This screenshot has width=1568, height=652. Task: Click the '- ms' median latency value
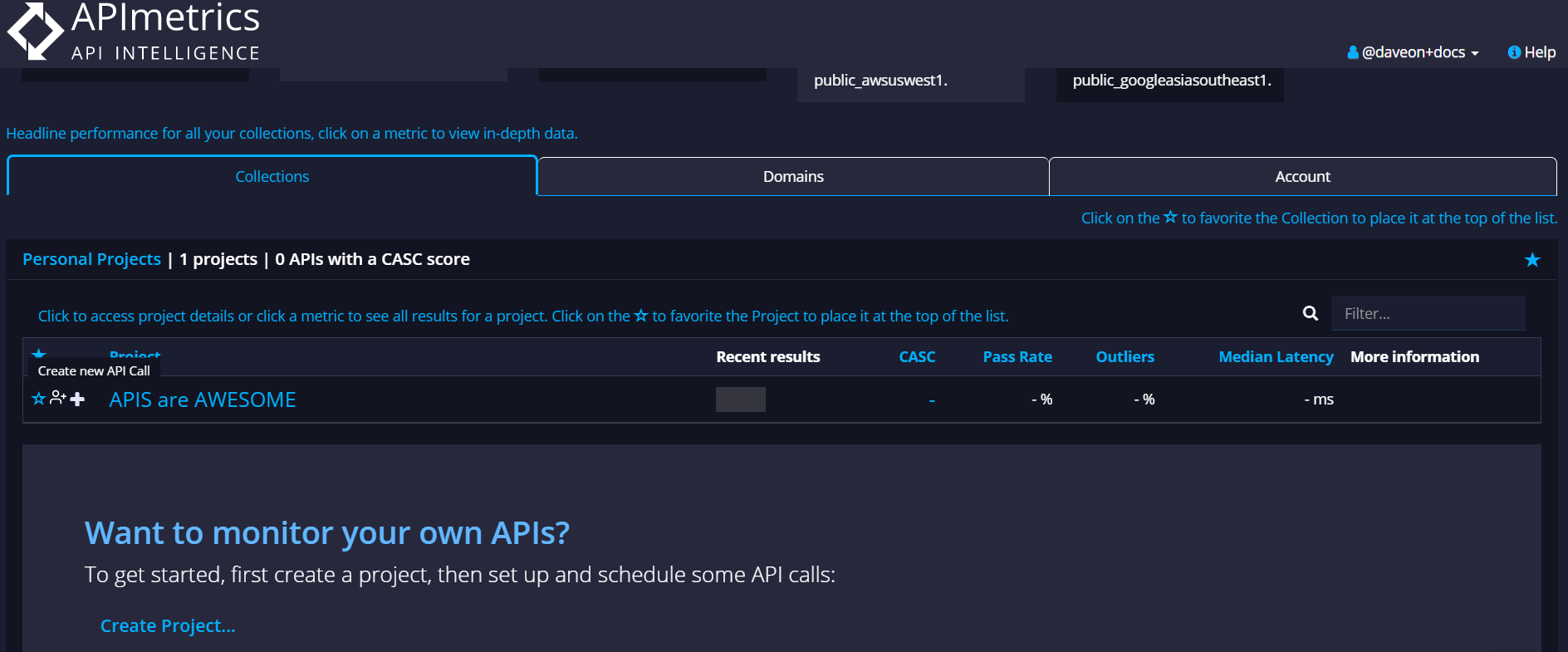[1319, 400]
